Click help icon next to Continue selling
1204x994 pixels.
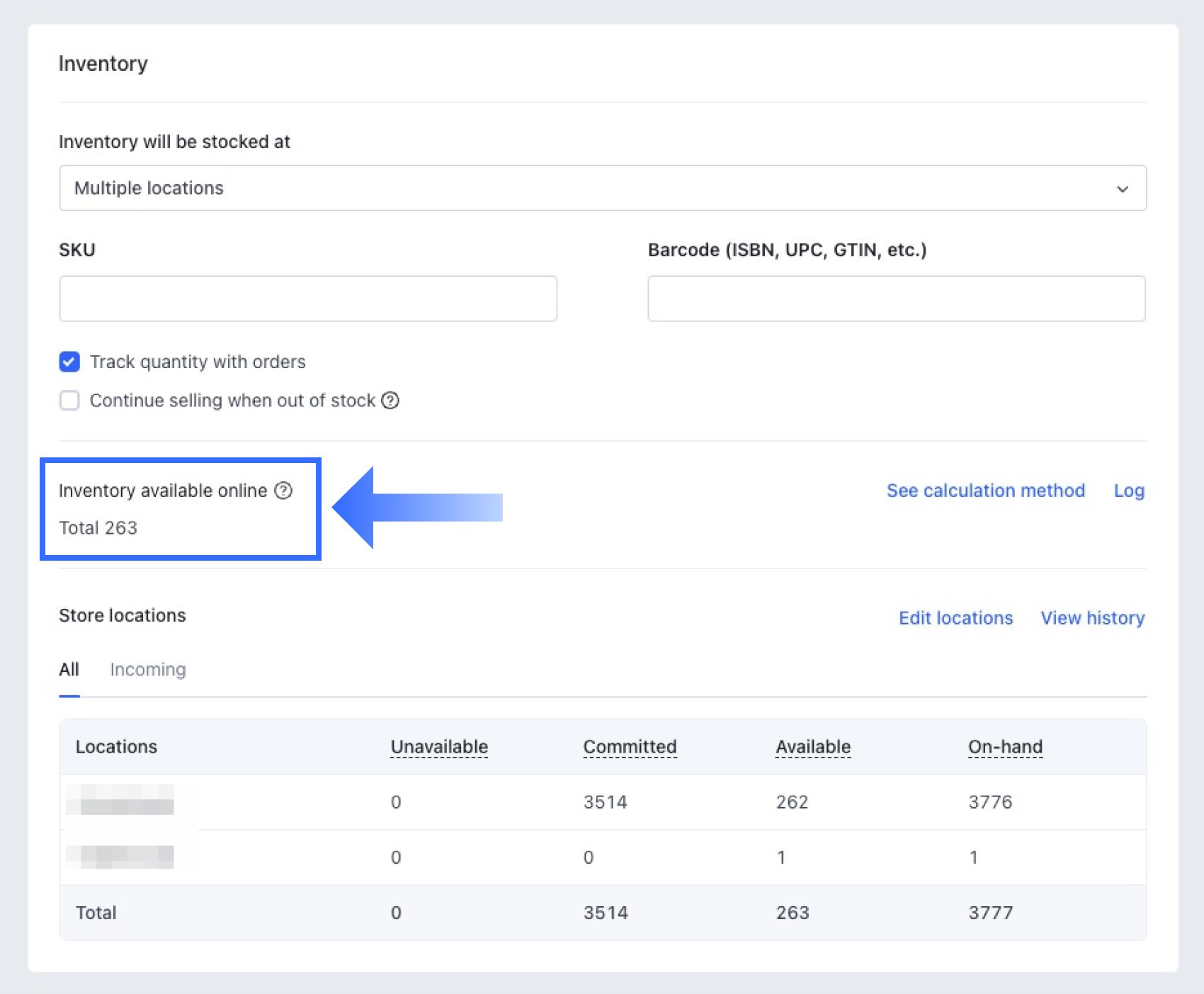[390, 401]
